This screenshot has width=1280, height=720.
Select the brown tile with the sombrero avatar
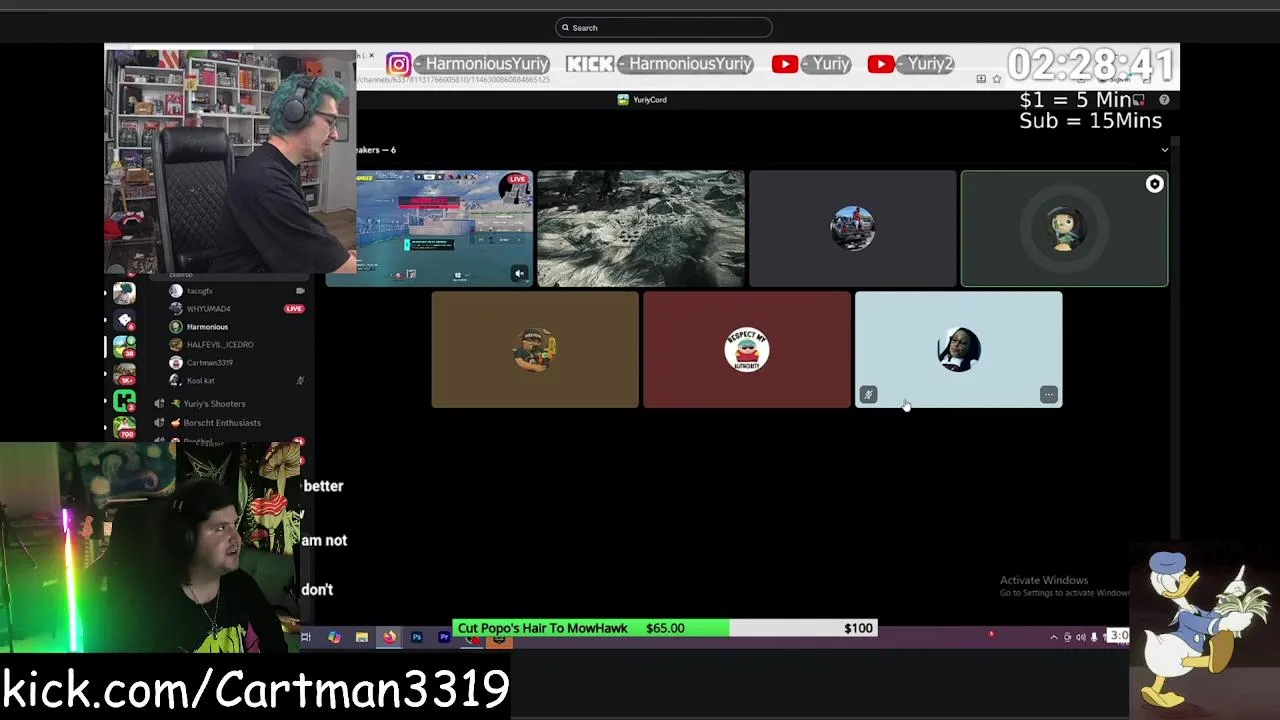point(535,350)
